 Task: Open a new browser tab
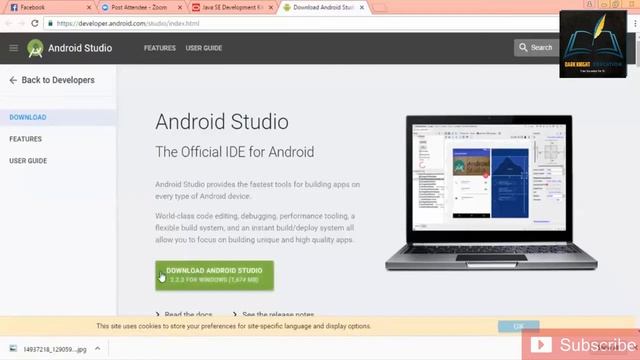click(x=380, y=8)
